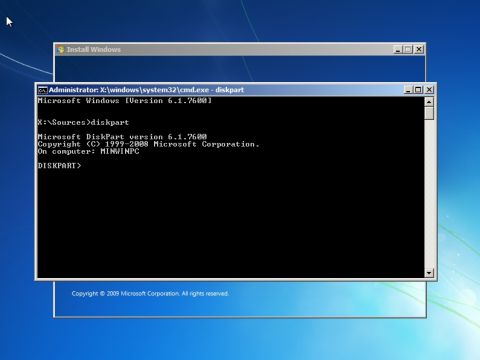480x360 pixels.
Task: Click the DISKPART> prompt line
Action: point(59,166)
